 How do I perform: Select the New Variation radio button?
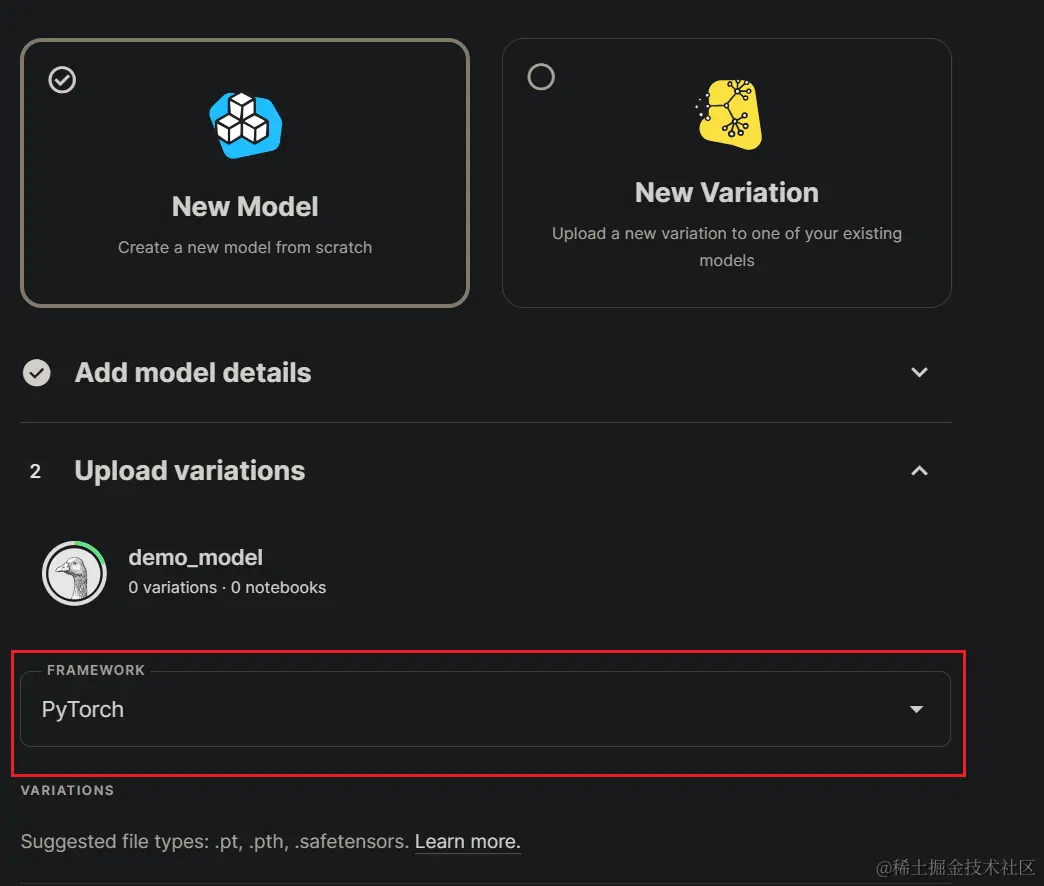coord(541,76)
